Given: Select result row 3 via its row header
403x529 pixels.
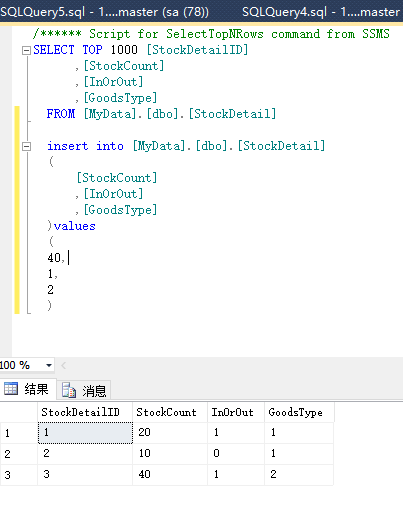Looking at the screenshot, I should point(19,475).
